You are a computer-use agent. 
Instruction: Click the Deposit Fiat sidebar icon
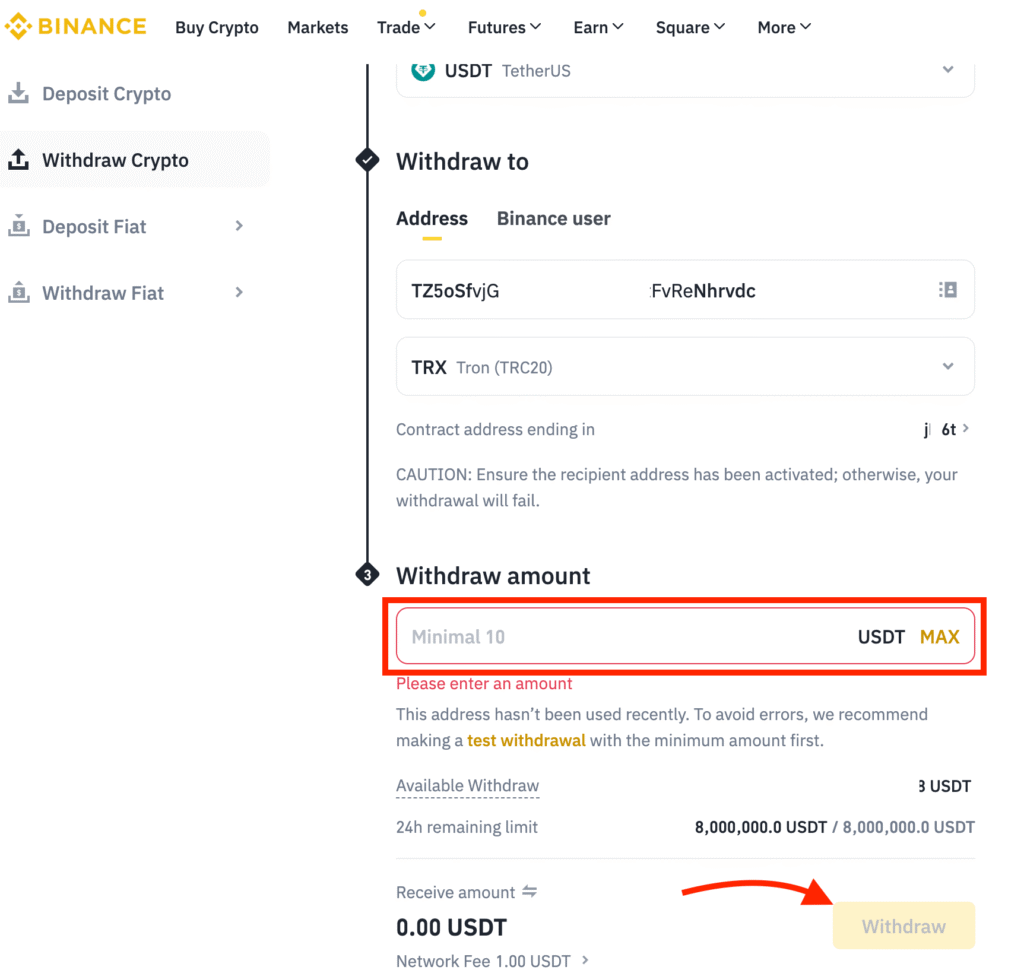click(18, 227)
